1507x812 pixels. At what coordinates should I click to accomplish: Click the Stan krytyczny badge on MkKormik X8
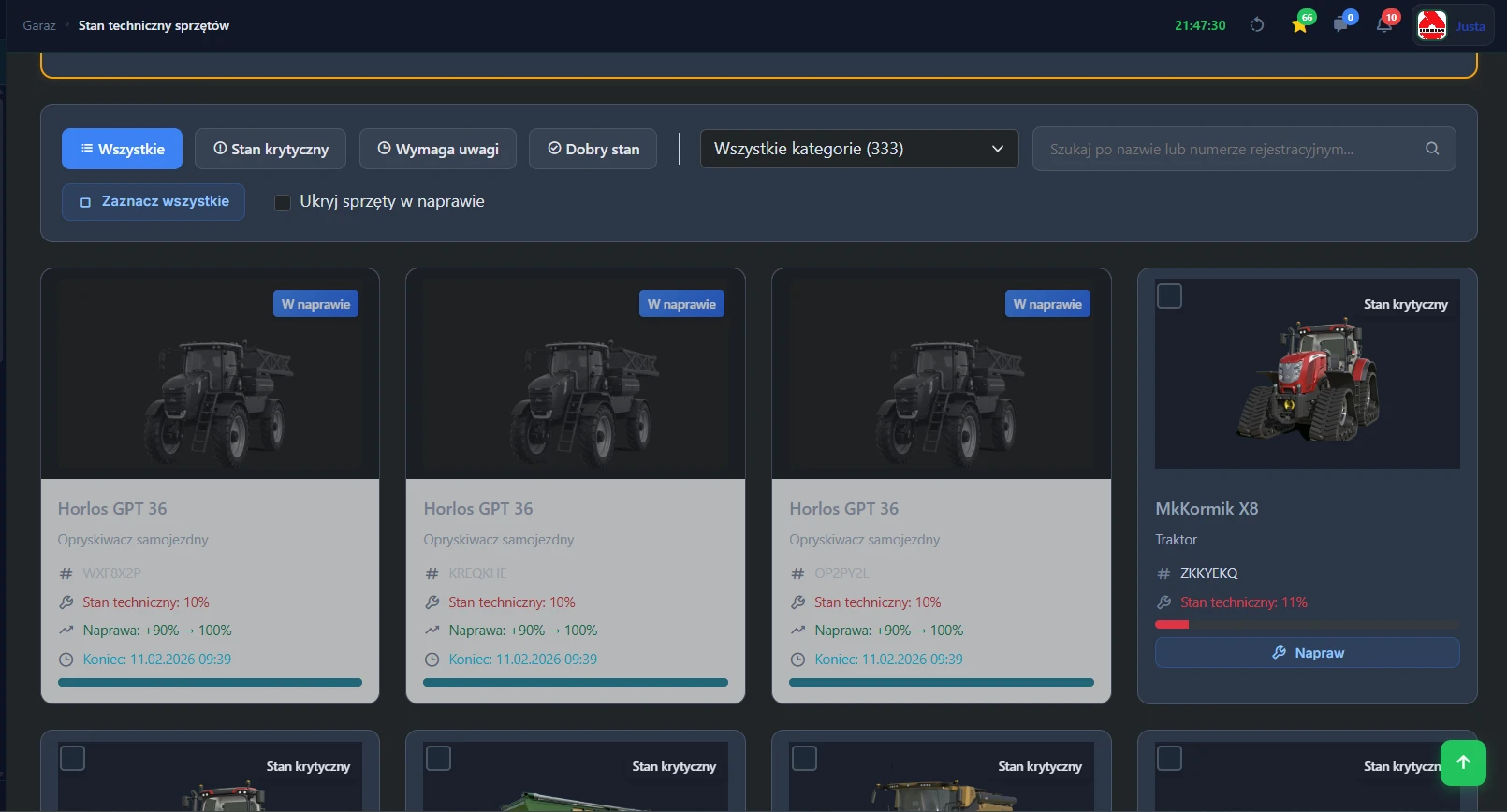point(1405,304)
